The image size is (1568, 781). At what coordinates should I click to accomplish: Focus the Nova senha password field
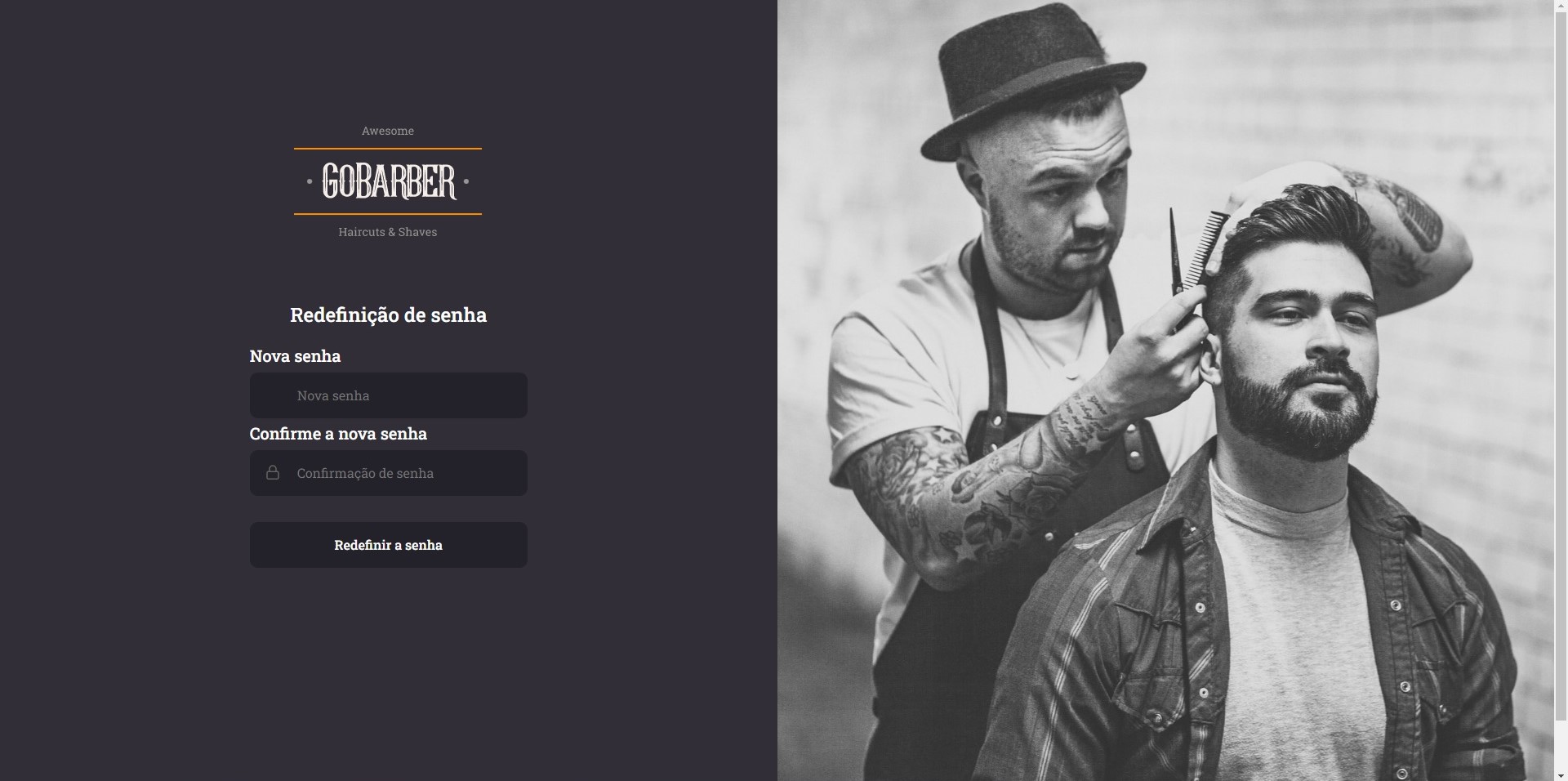[389, 395]
